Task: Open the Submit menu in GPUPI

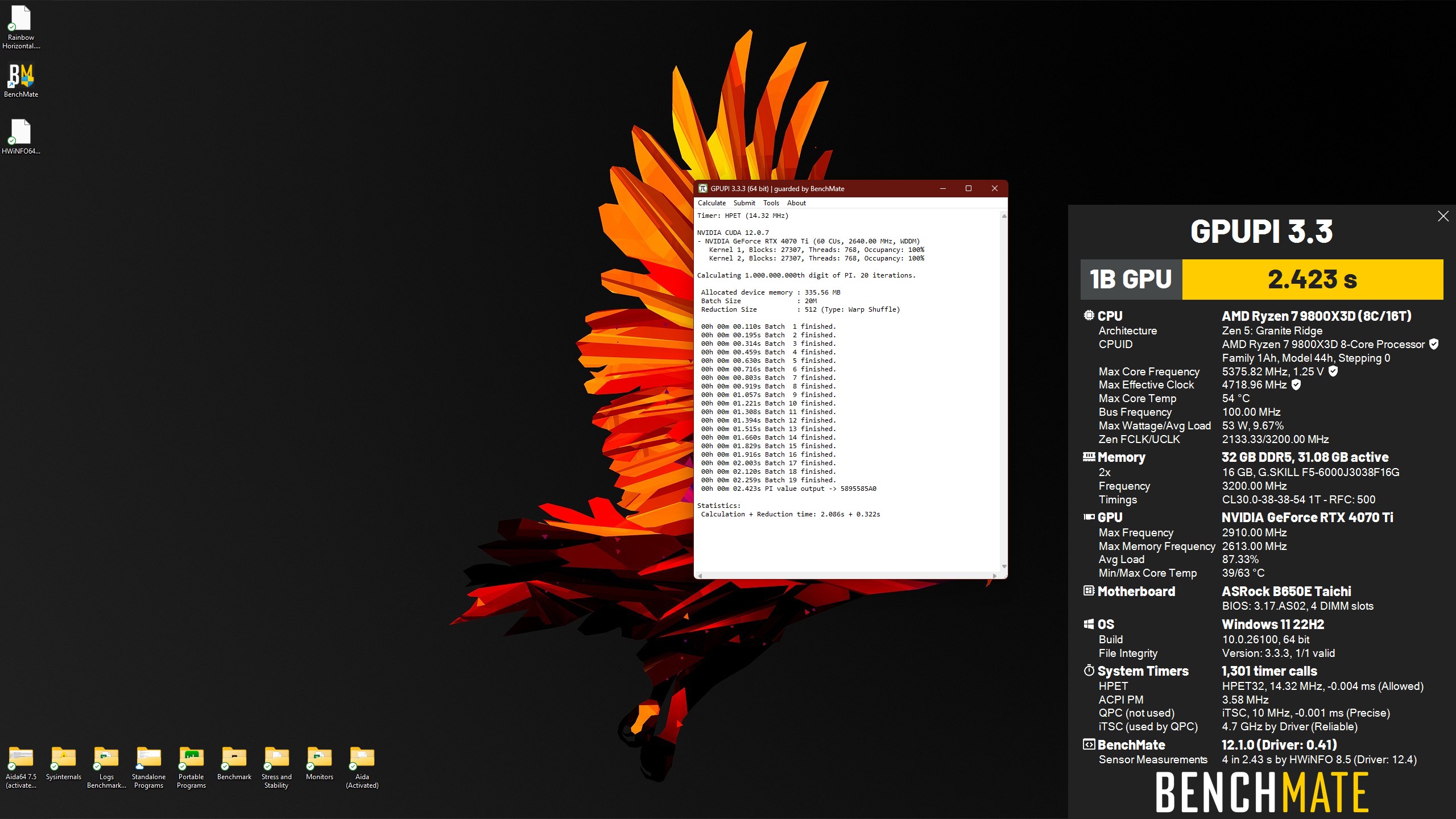Action: (744, 203)
